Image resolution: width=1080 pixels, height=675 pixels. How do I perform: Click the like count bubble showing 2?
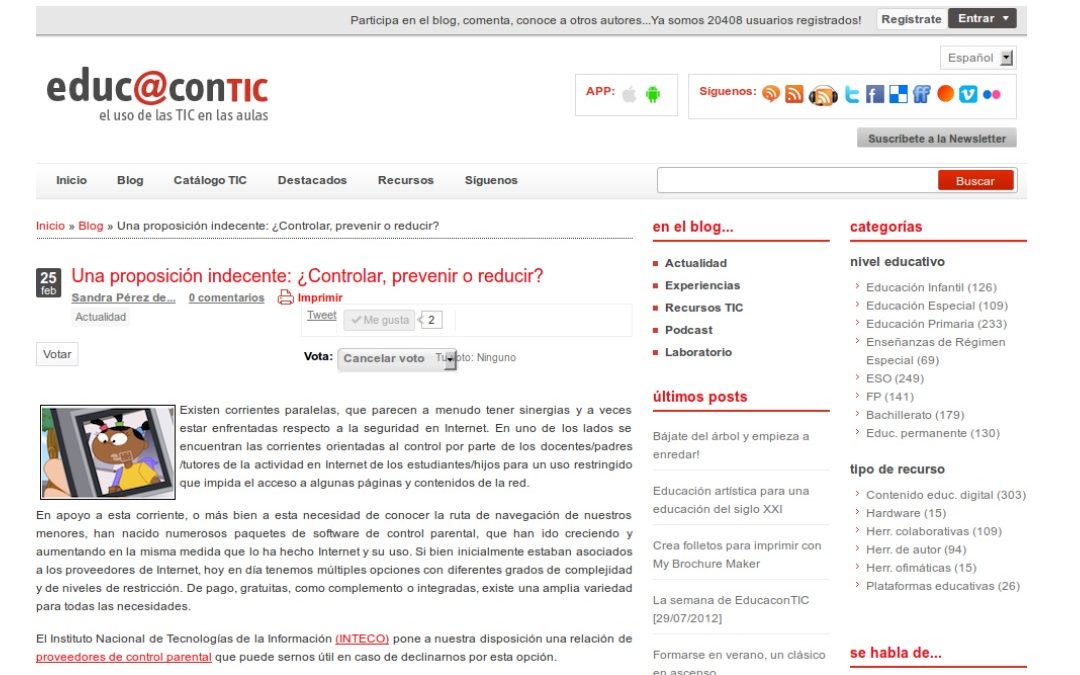431,320
